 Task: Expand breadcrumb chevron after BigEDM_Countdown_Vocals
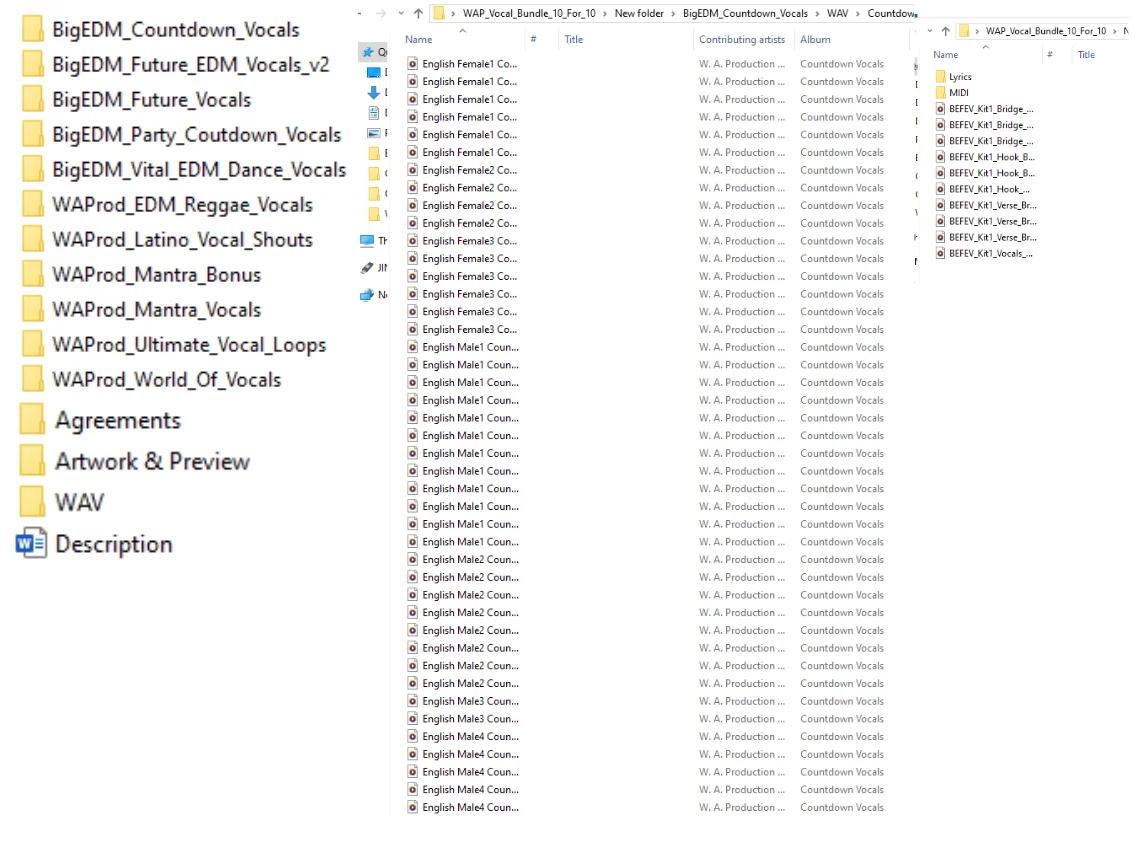(817, 14)
